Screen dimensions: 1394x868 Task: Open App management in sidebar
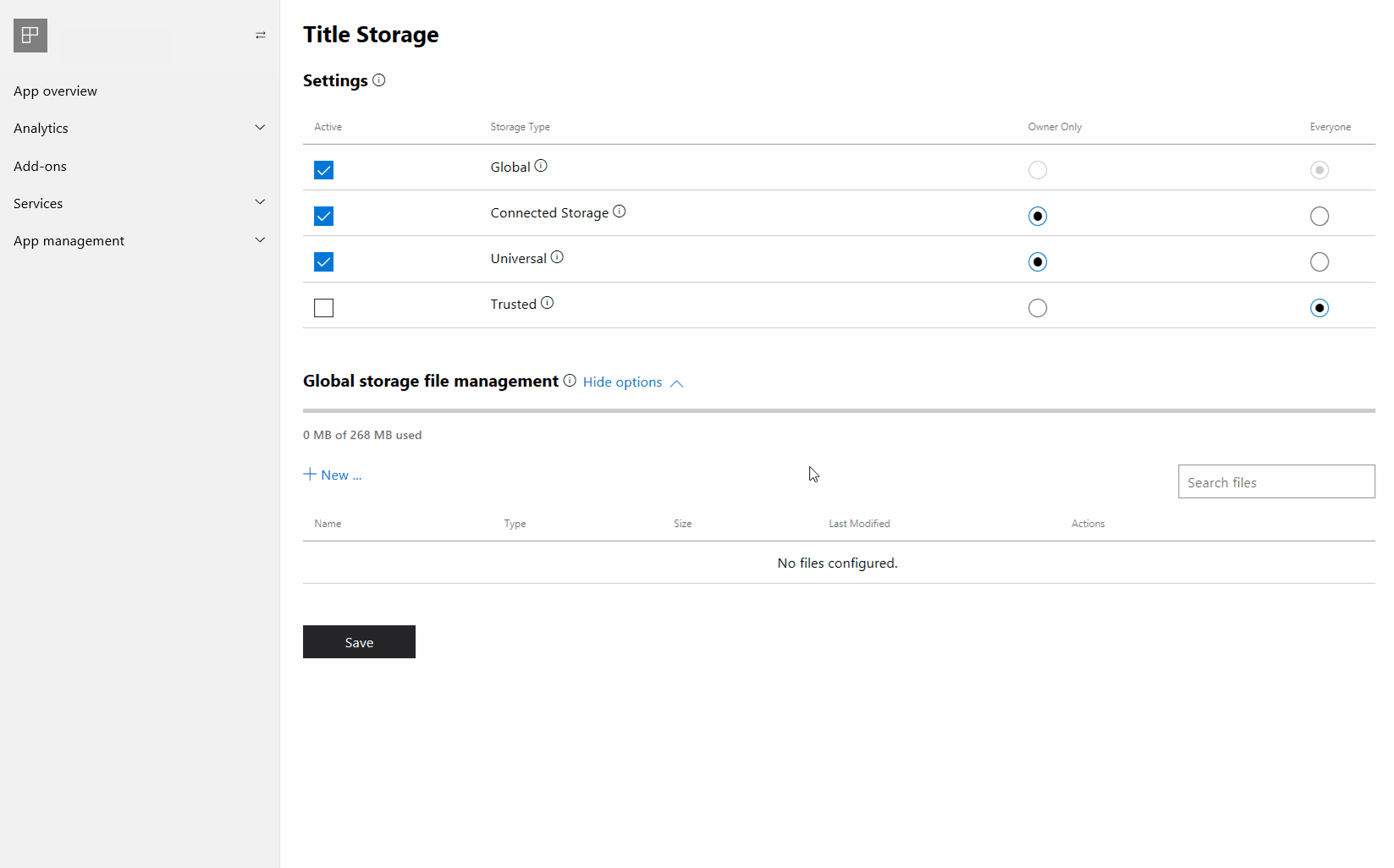[x=69, y=241]
